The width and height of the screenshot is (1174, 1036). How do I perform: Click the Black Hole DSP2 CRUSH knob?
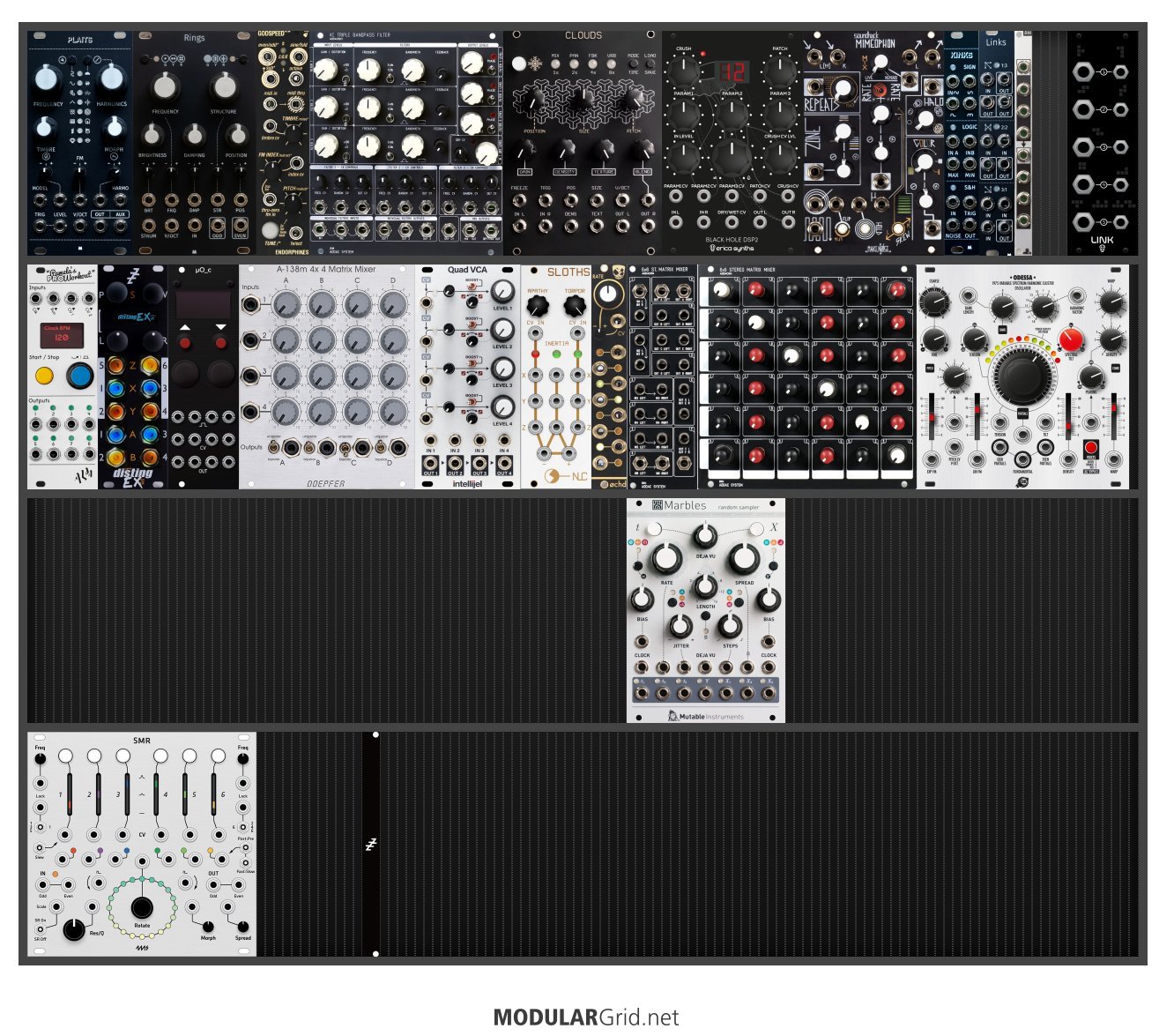point(683,71)
